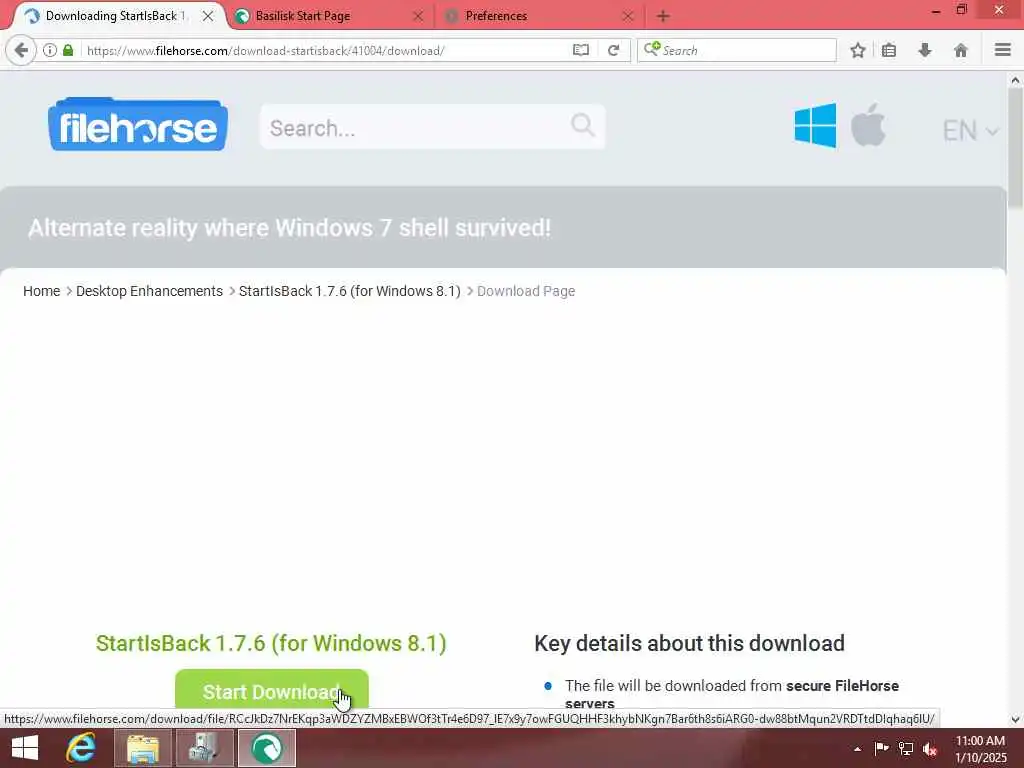Viewport: 1024px width, 768px height.
Task: Go to Home breadcrumb link
Action: (41, 291)
